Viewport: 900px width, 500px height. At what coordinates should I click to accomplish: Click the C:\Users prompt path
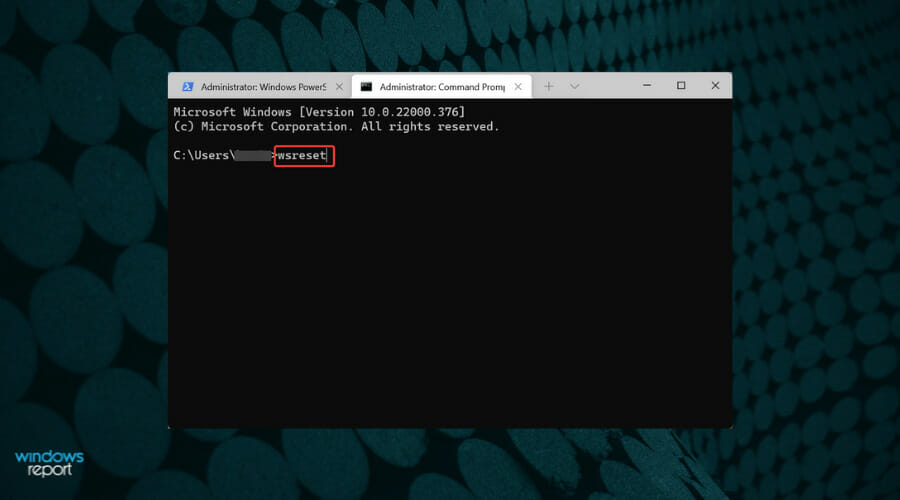(x=225, y=156)
